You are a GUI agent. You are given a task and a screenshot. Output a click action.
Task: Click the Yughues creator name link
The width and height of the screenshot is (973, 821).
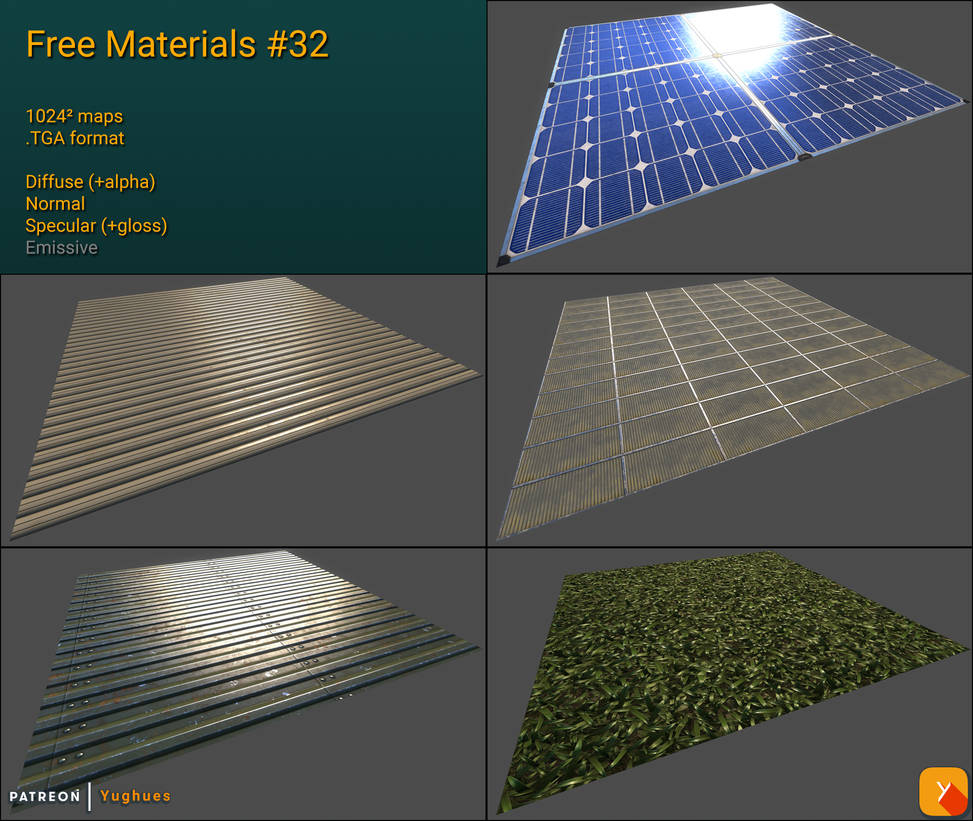134,796
